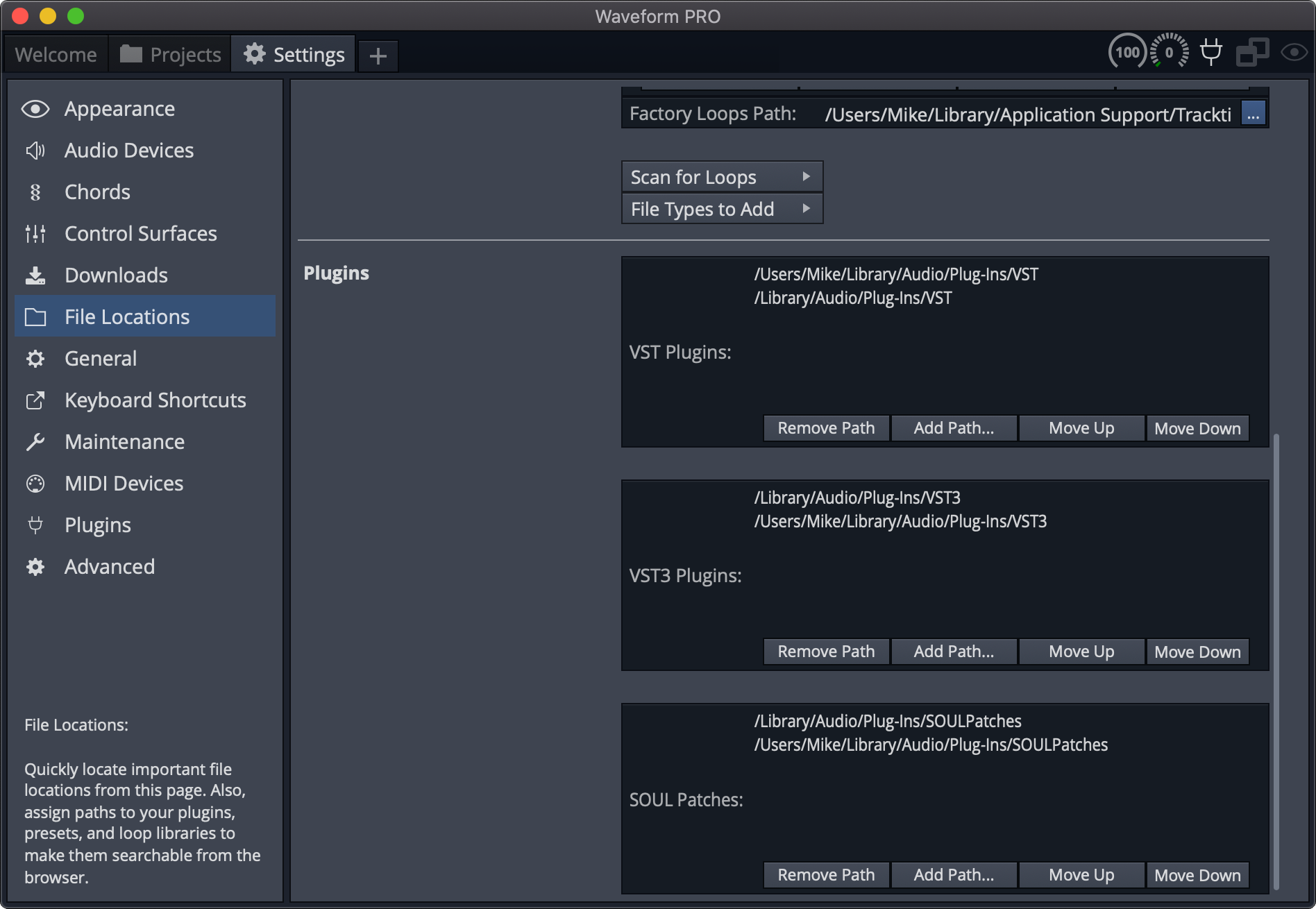Click the window layout icon at top right
The image size is (1316, 909).
1253,51
